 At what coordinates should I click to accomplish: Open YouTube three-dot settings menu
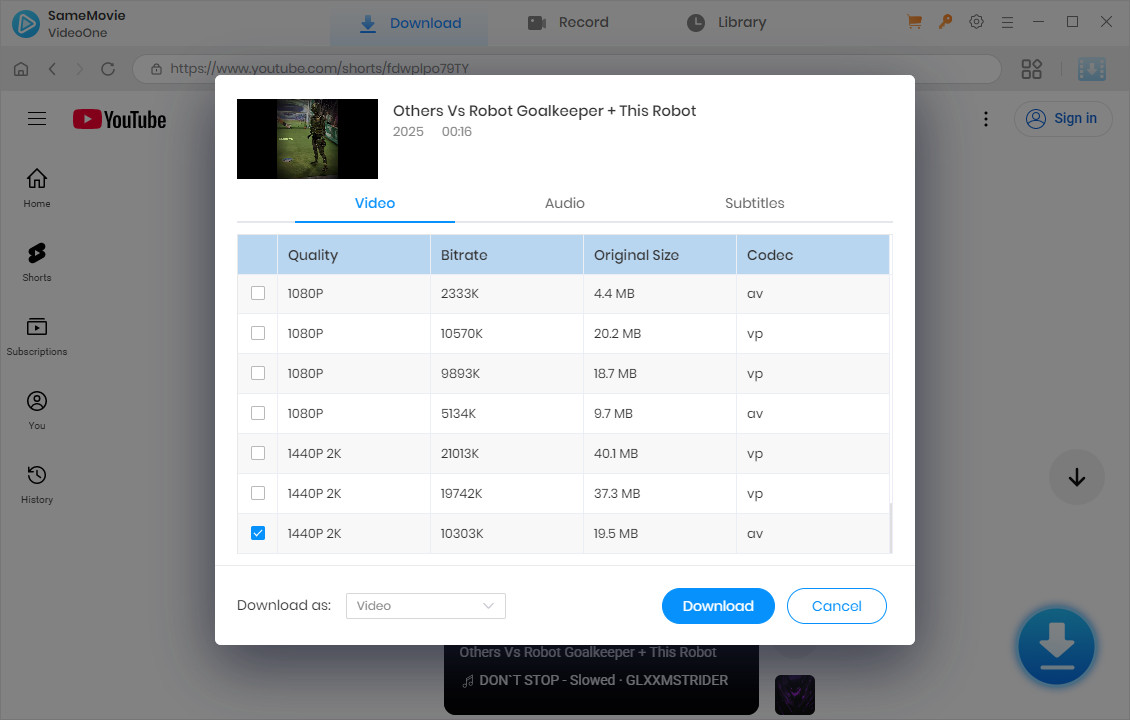[986, 119]
